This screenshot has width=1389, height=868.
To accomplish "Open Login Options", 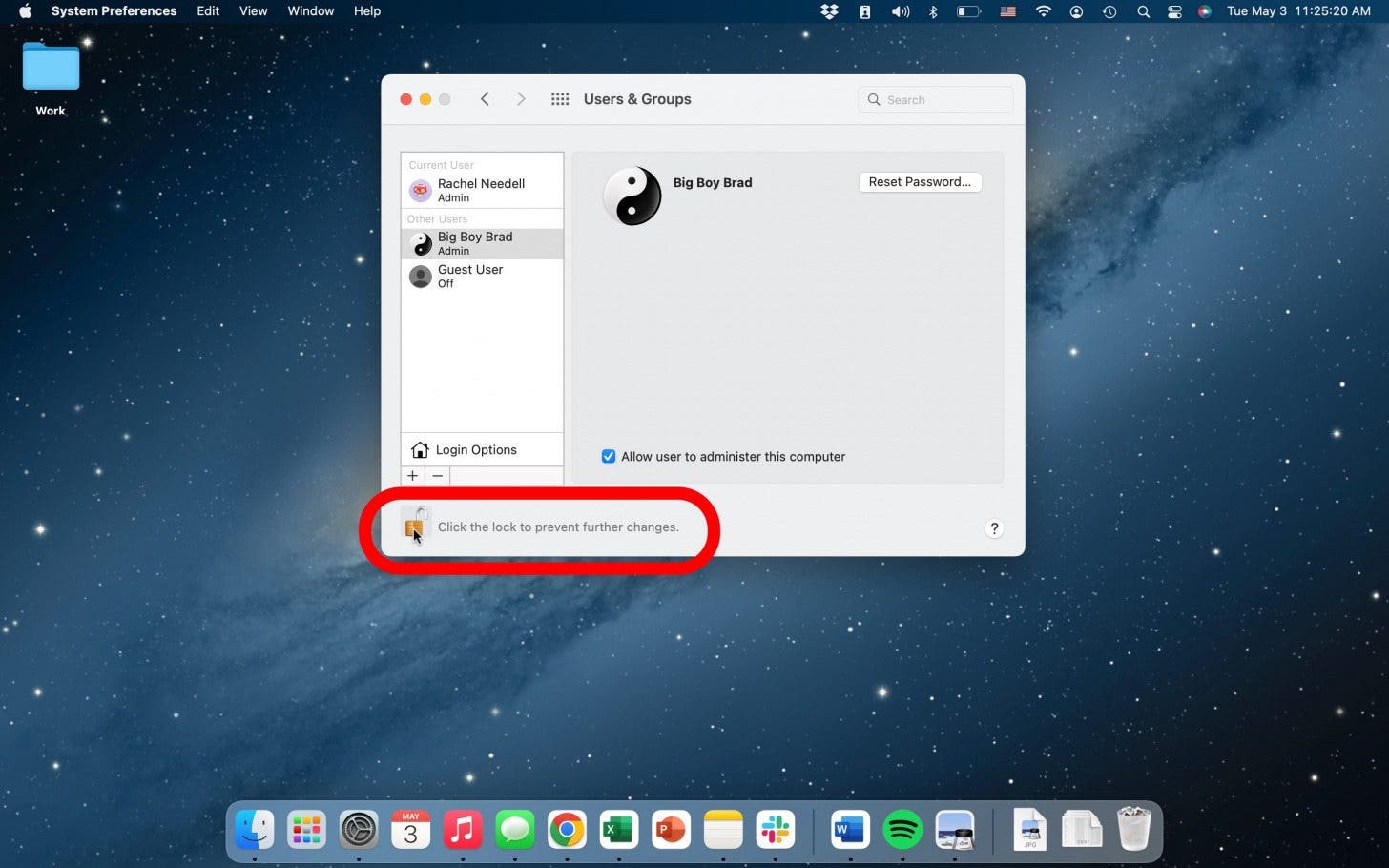I will [x=475, y=450].
